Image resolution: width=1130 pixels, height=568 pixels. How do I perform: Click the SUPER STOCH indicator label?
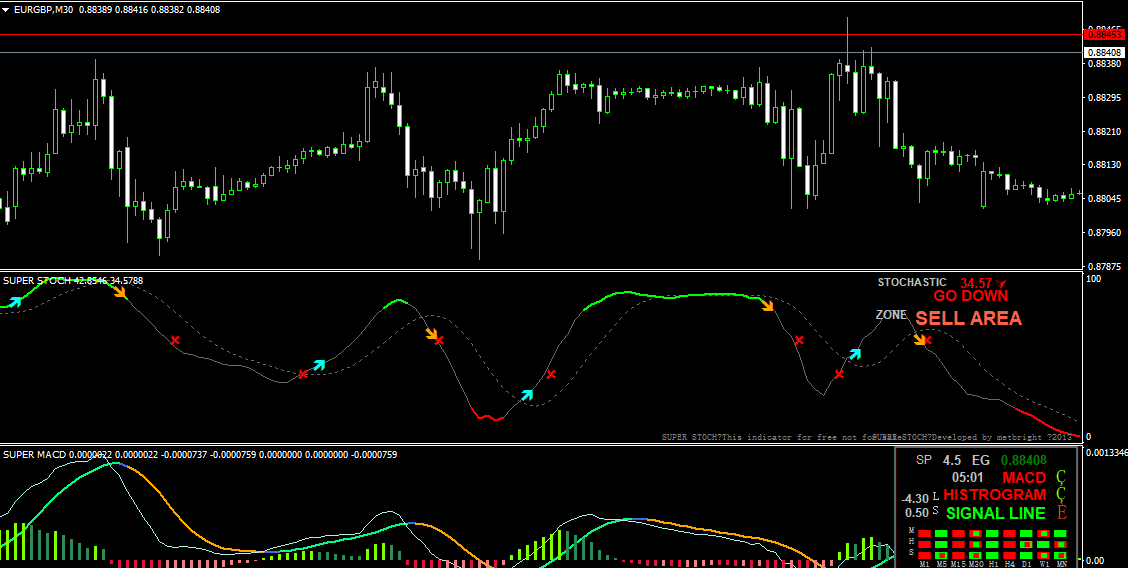click(x=36, y=281)
